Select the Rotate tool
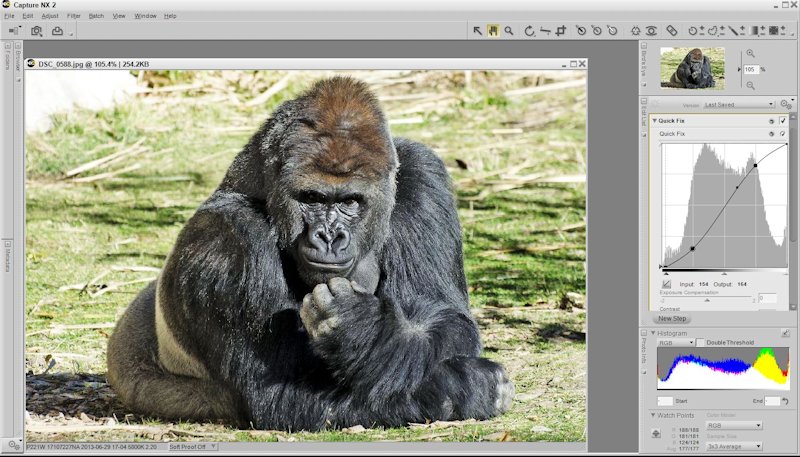Viewport: 800px width, 457px height. pyautogui.click(x=529, y=31)
